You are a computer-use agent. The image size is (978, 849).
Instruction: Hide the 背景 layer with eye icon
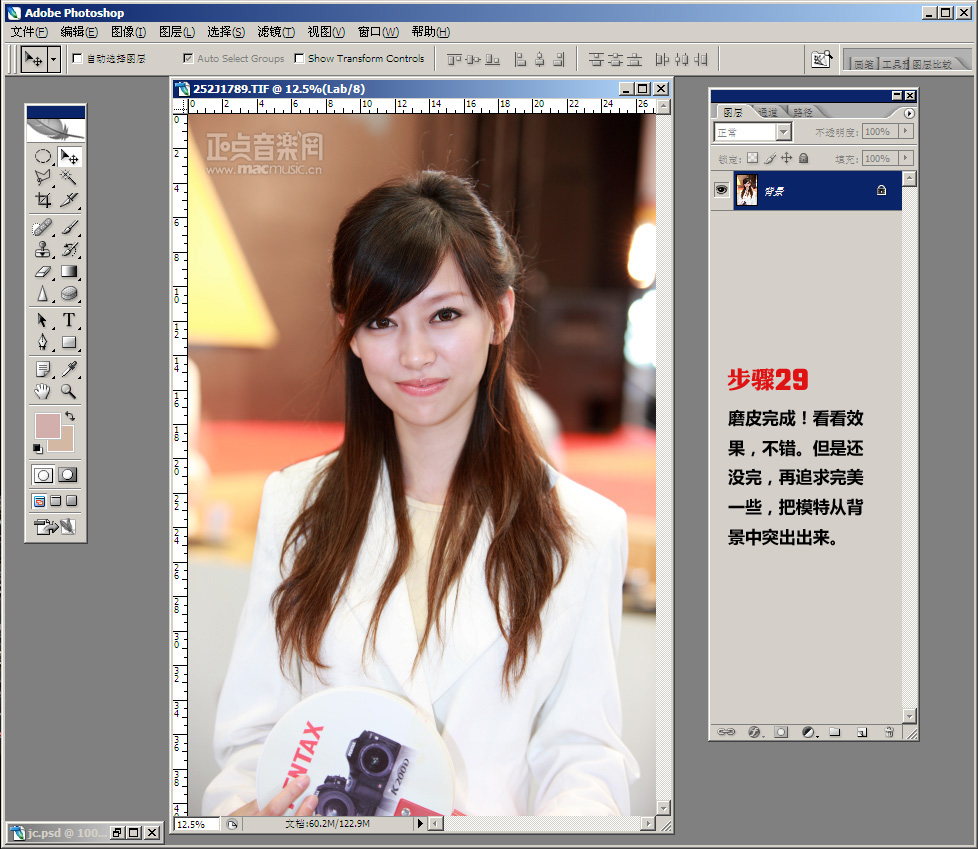pos(721,190)
